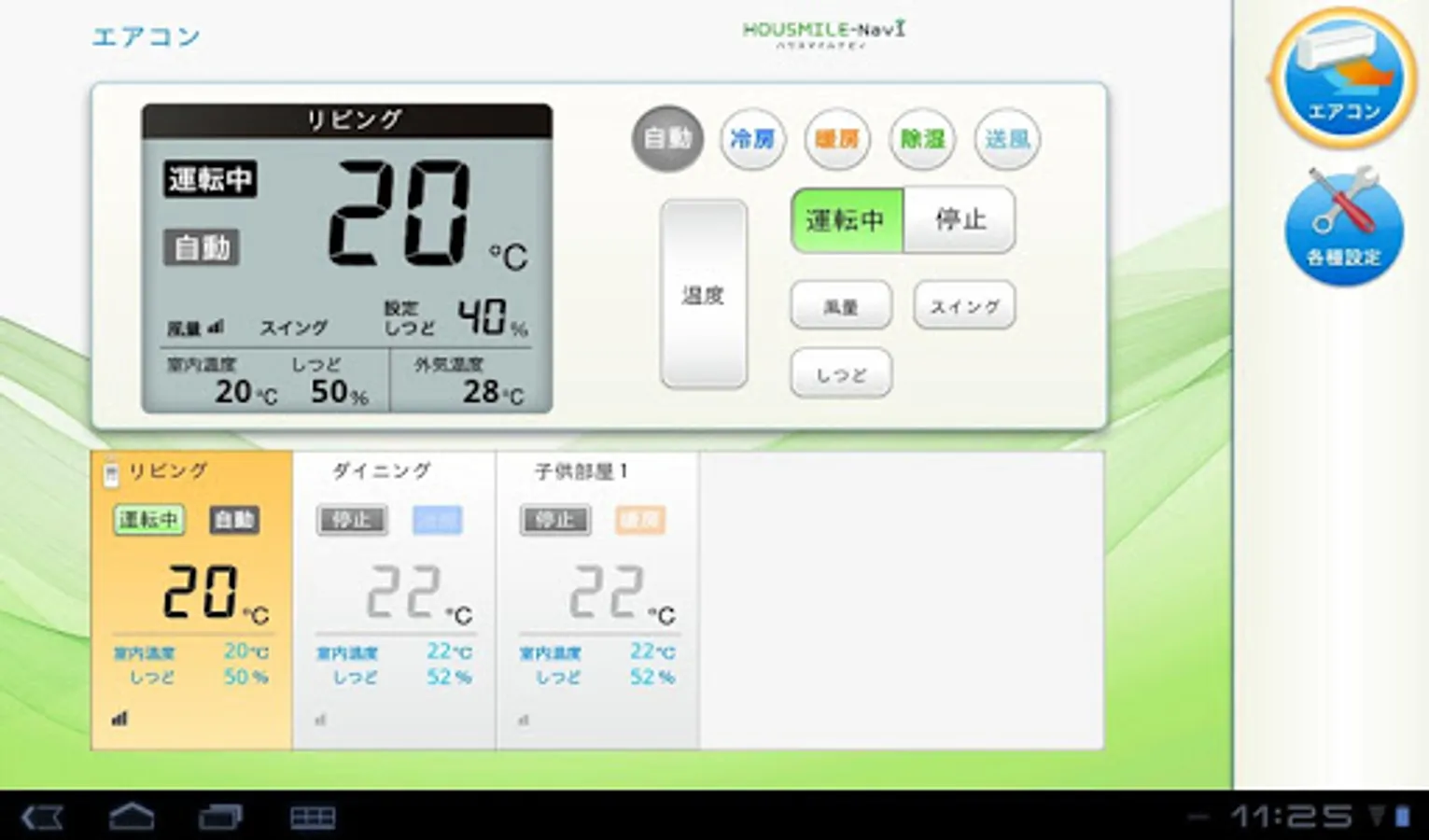1429x840 pixels.
Task: Open 各種設定 settings with wrench icon
Action: tap(1343, 226)
